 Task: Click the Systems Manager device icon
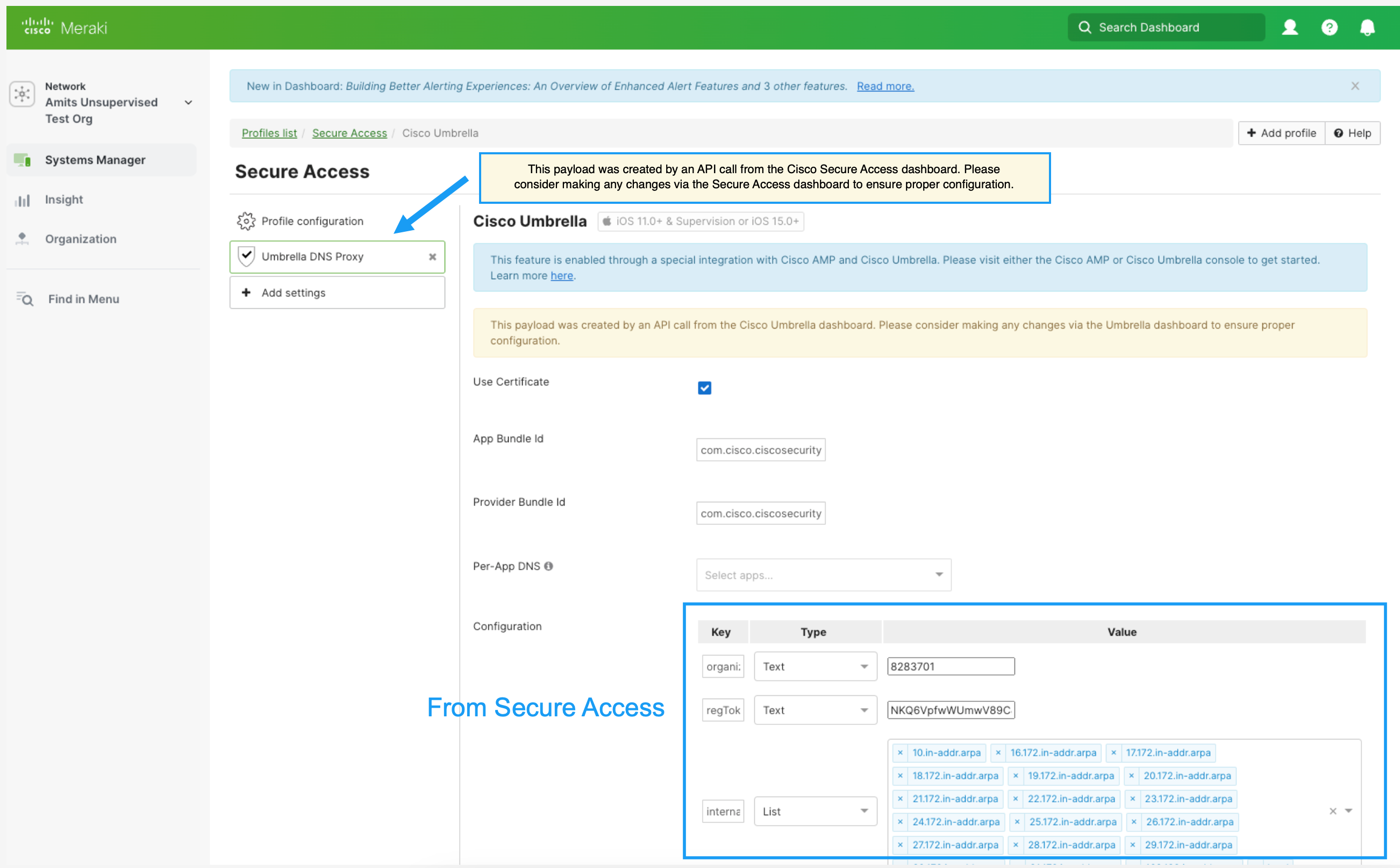pyautogui.click(x=22, y=160)
